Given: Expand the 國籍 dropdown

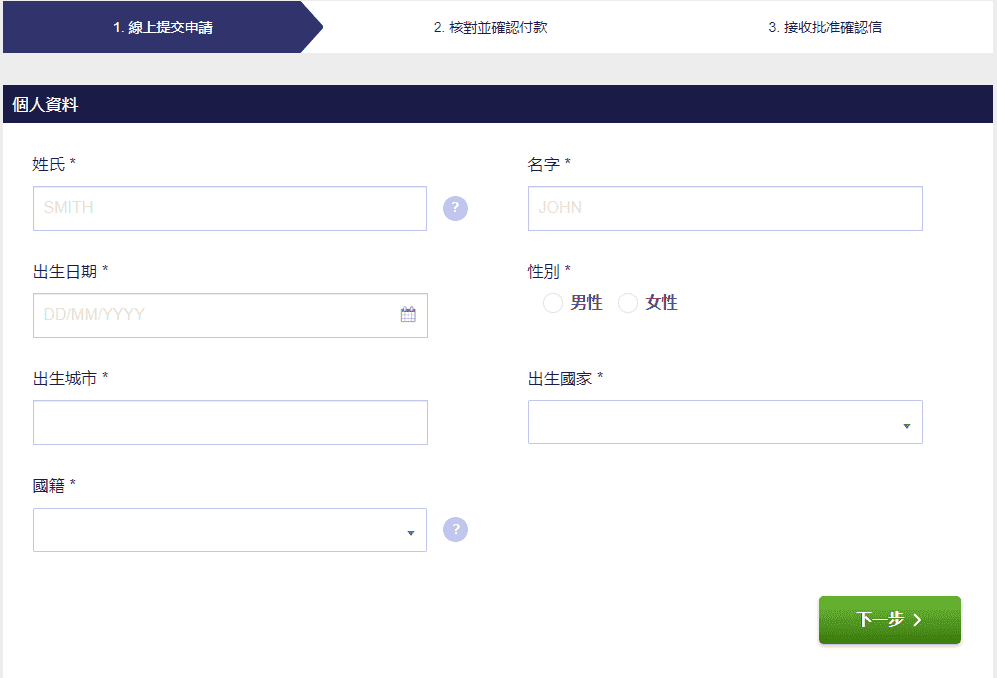Looking at the screenshot, I should [x=230, y=530].
